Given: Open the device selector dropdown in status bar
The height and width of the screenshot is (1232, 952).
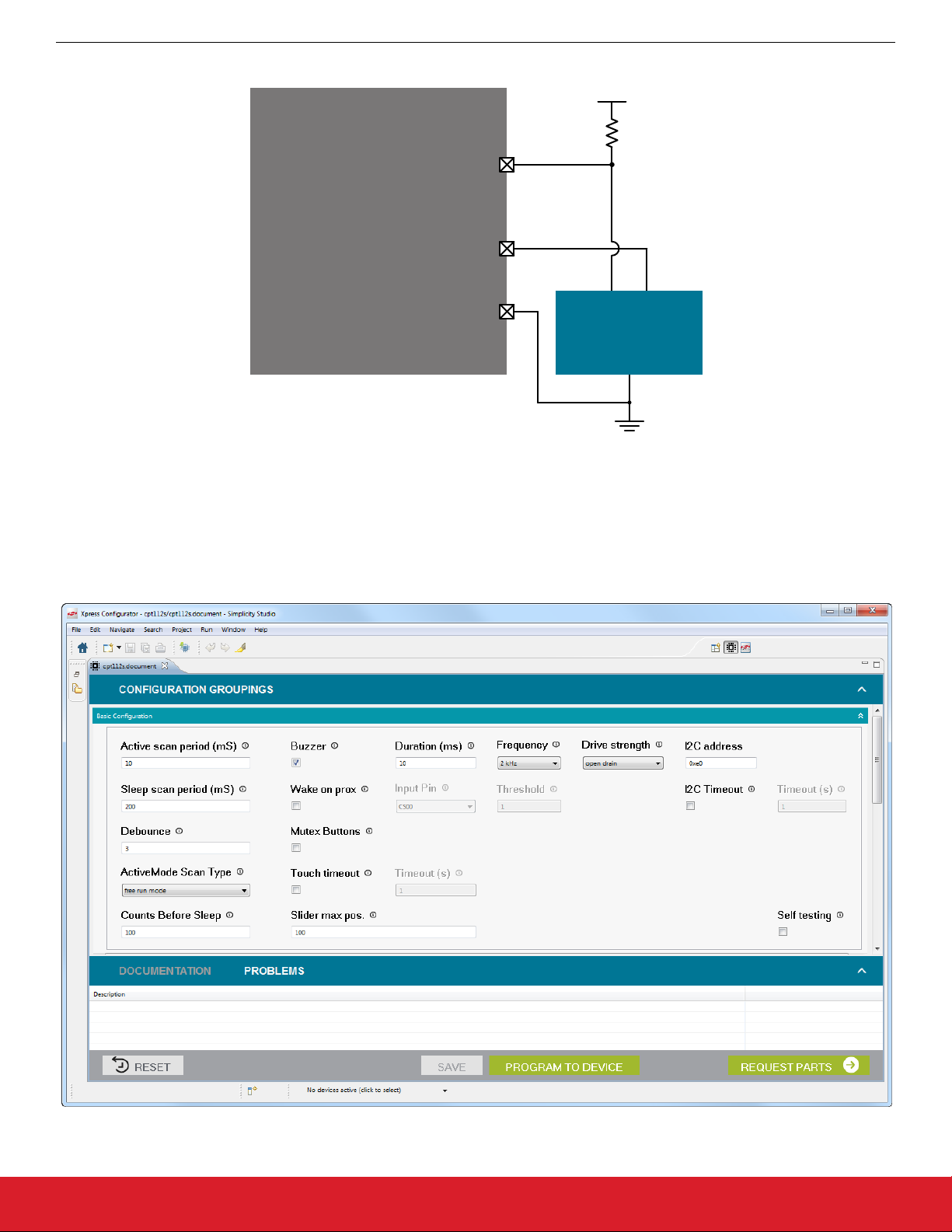Looking at the screenshot, I should point(445,1091).
